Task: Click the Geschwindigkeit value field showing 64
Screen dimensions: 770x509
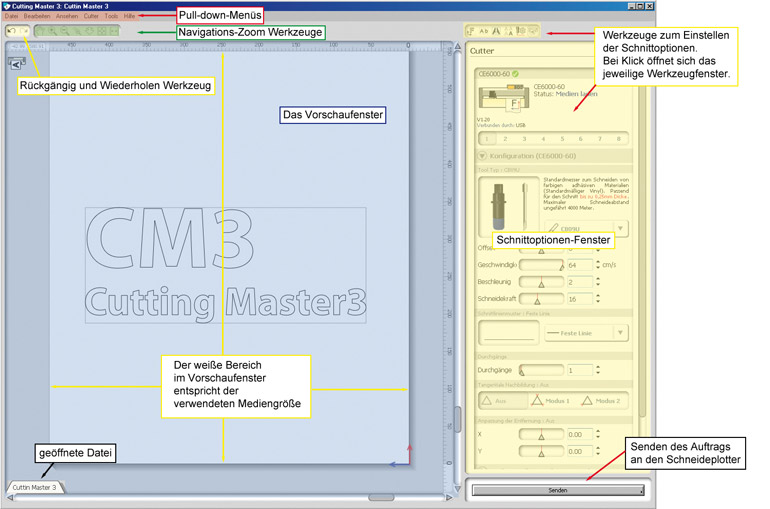Action: 580,265
